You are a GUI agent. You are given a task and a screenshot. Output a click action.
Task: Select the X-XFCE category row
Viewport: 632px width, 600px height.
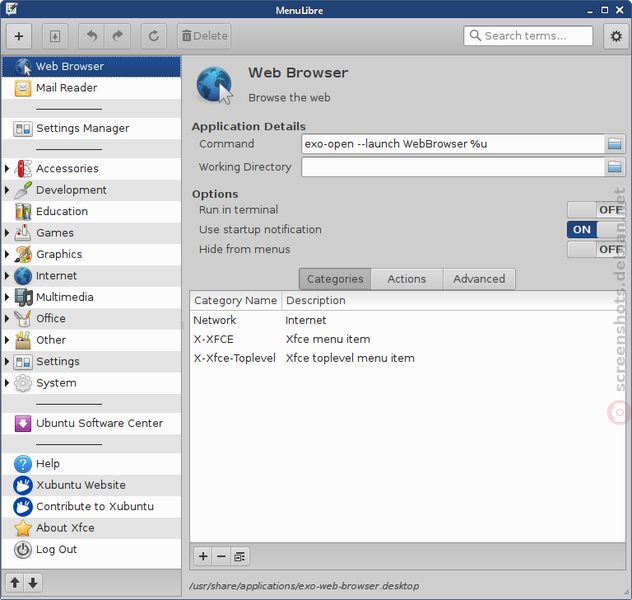[x=407, y=339]
